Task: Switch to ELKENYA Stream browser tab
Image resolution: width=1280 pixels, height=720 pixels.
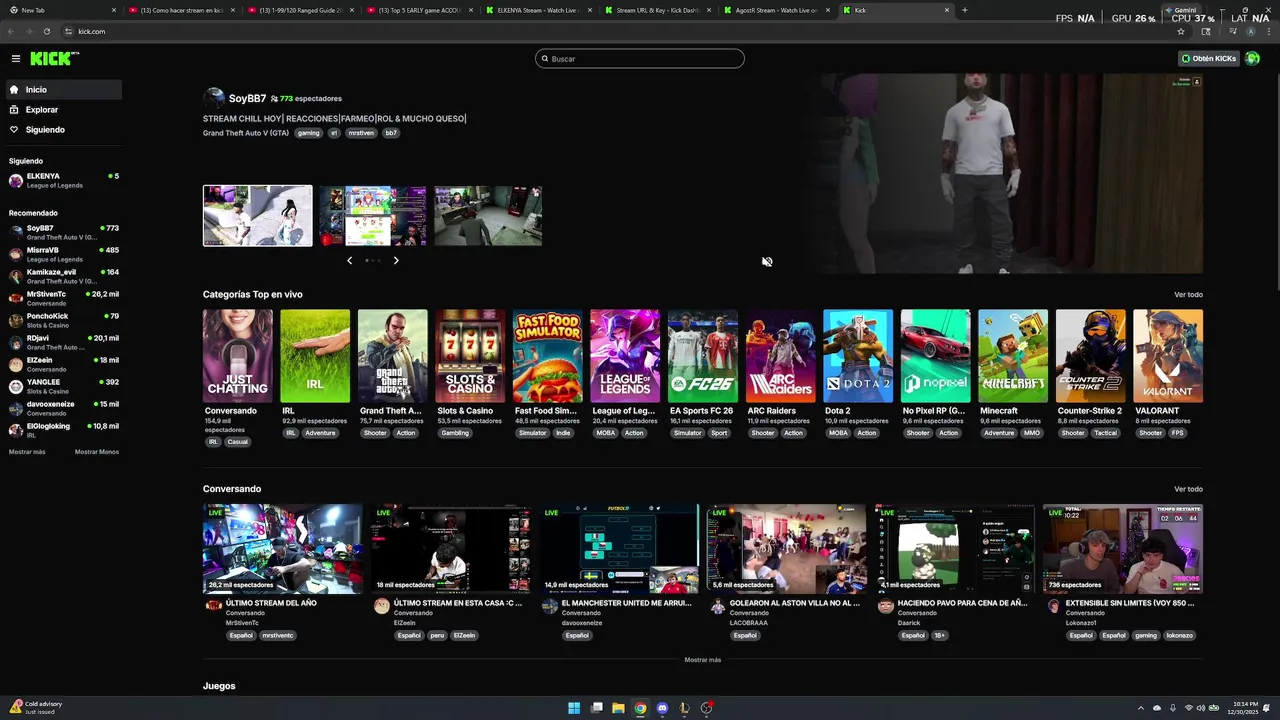Action: pos(537,10)
